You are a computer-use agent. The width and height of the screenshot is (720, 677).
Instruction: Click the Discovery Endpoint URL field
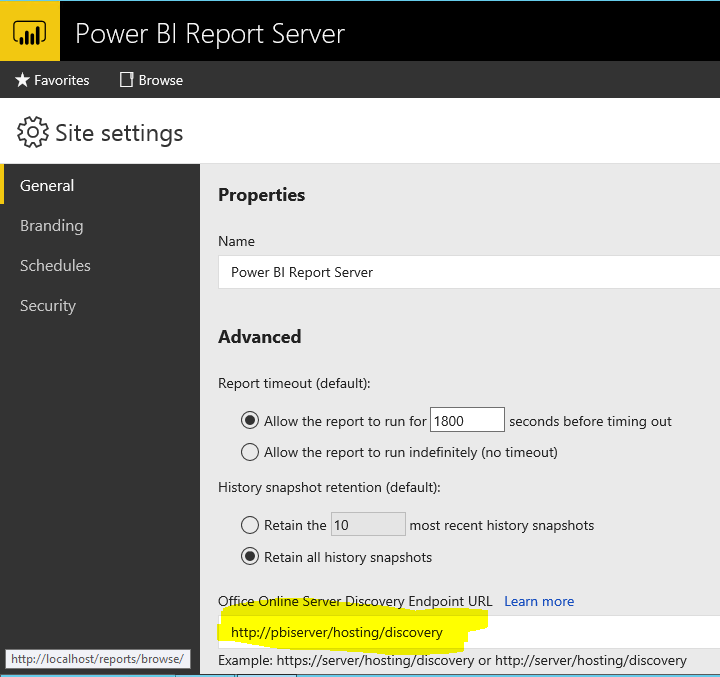pyautogui.click(x=470, y=633)
